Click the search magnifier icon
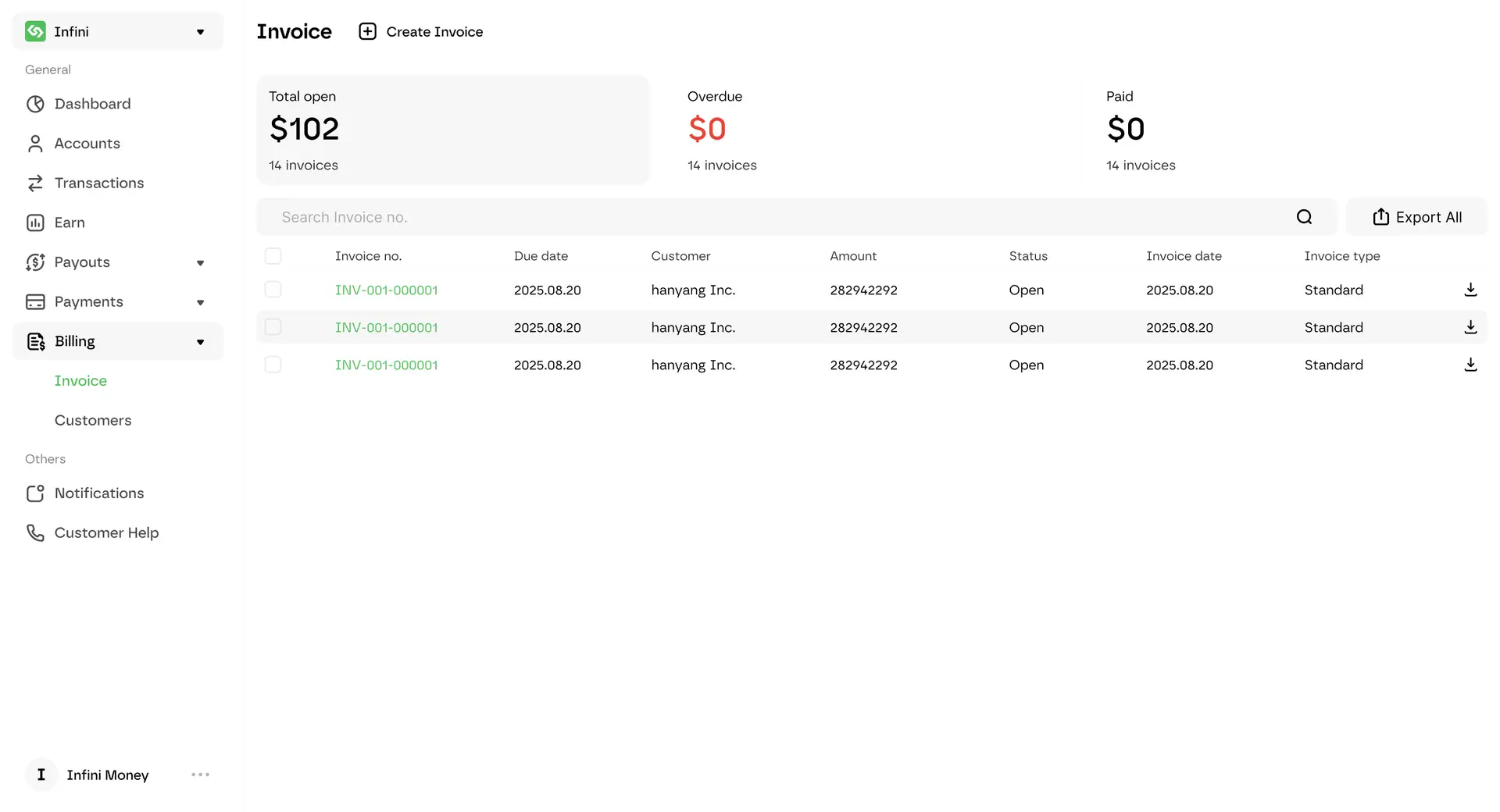The image size is (1500, 812). [x=1304, y=217]
